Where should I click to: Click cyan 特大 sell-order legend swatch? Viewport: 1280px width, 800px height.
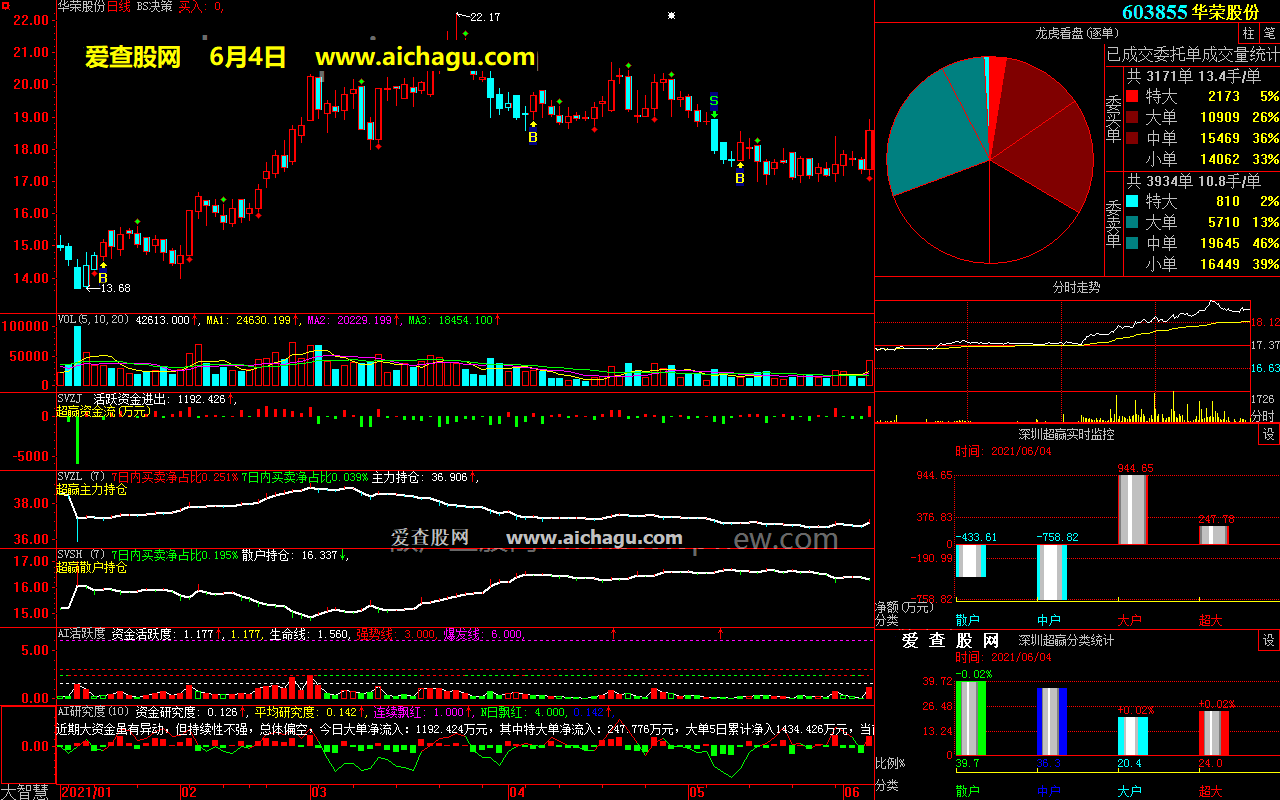(x=1132, y=202)
